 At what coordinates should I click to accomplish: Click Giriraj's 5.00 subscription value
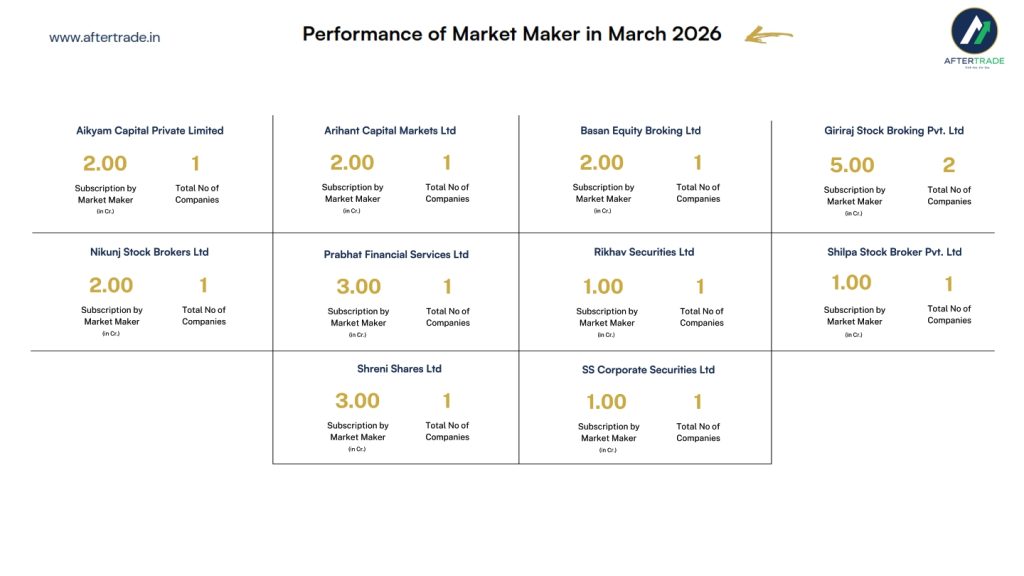pos(852,165)
